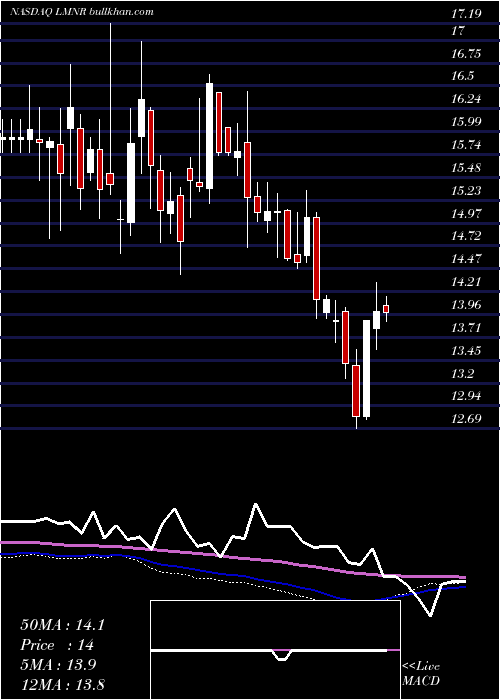Viewport: 500px width, 700px height.
Task: Click the 13.45 price axis label
Action: pyautogui.click(x=466, y=350)
